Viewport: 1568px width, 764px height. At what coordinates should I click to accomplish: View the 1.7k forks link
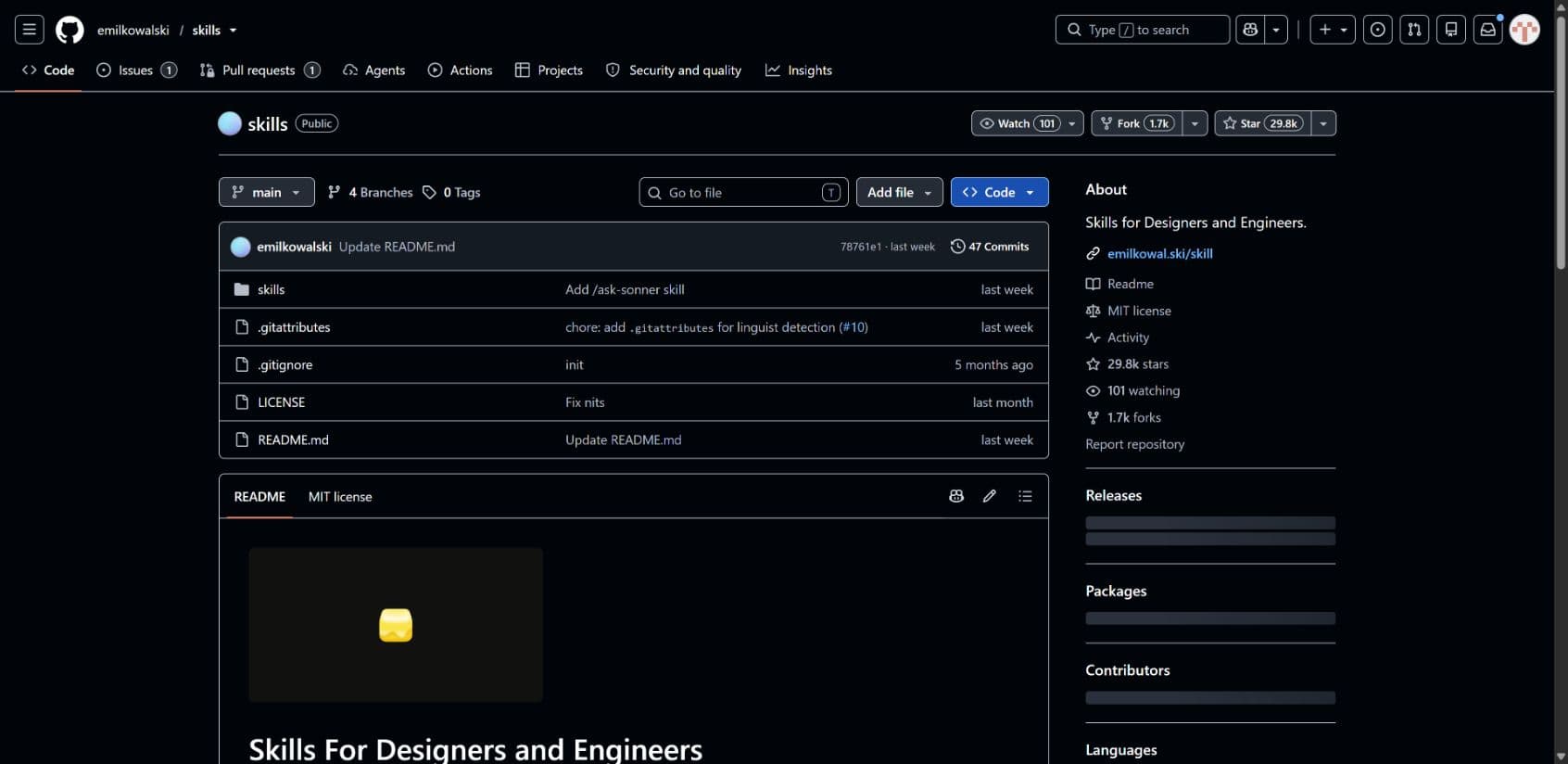(x=1134, y=418)
